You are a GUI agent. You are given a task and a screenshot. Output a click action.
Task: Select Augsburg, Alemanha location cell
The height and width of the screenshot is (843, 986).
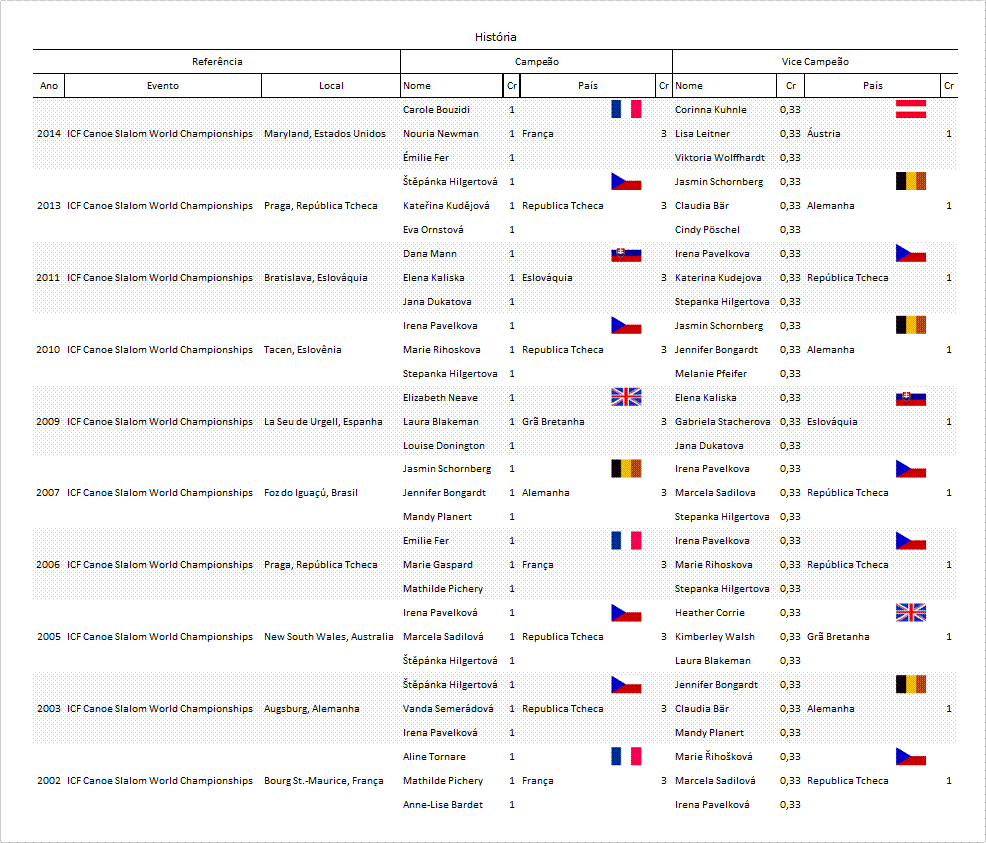point(311,708)
